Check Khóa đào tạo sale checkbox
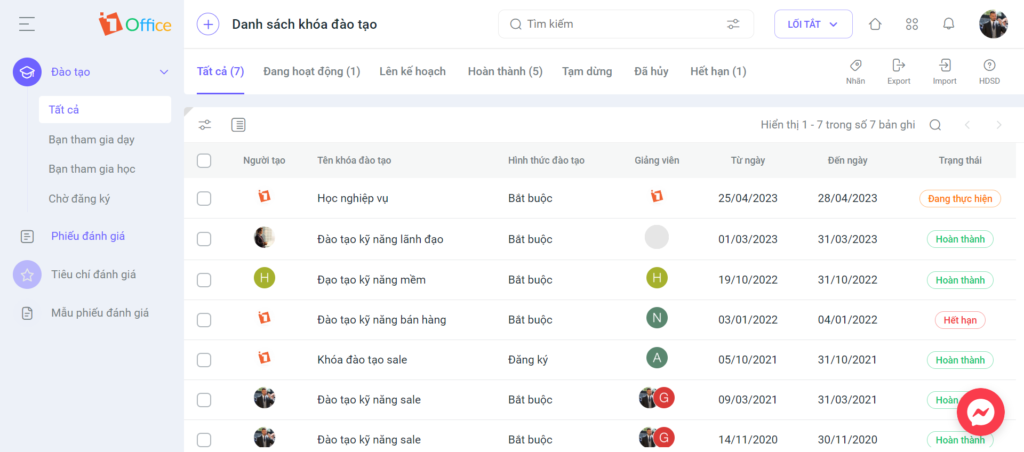Screen dimensions: 1024x452 point(204,360)
